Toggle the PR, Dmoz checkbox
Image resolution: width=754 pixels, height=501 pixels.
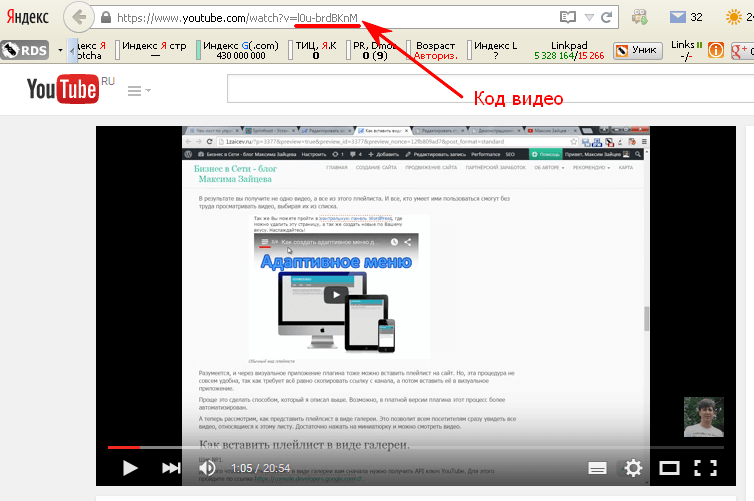tap(349, 50)
